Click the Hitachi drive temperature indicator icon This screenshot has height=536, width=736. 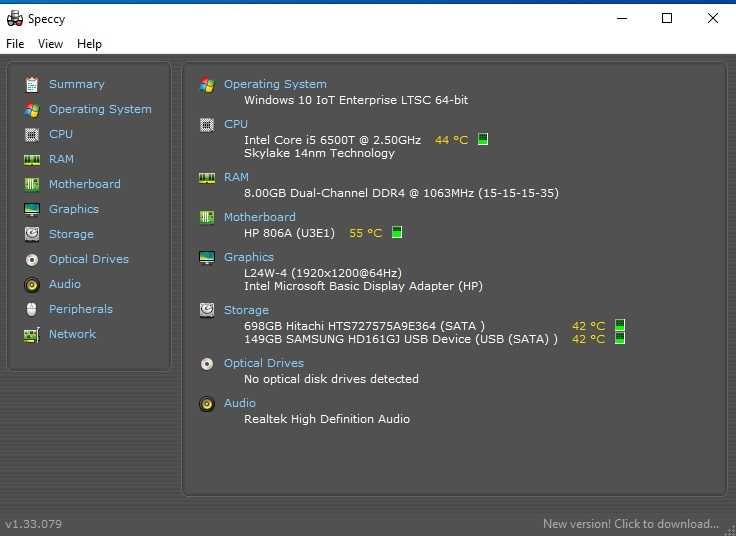pos(620,325)
